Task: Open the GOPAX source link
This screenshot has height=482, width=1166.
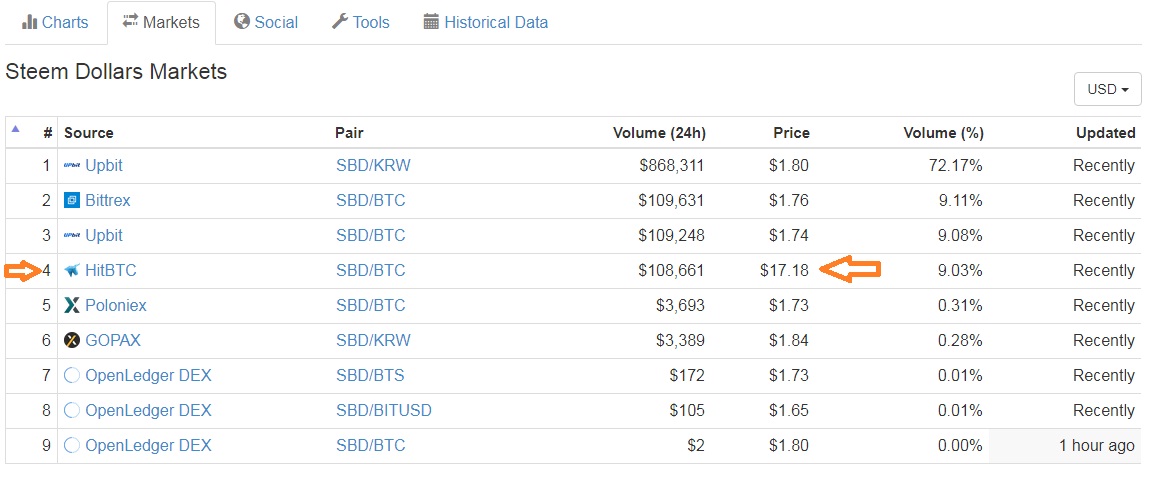Action: tap(113, 340)
